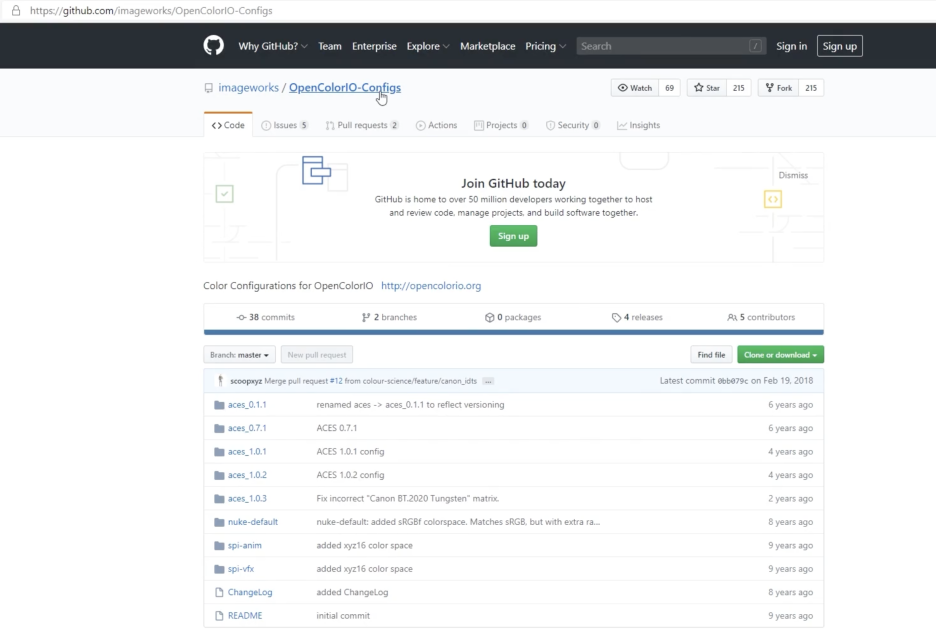View the 38 commits
The height and width of the screenshot is (635, 936).
266,317
